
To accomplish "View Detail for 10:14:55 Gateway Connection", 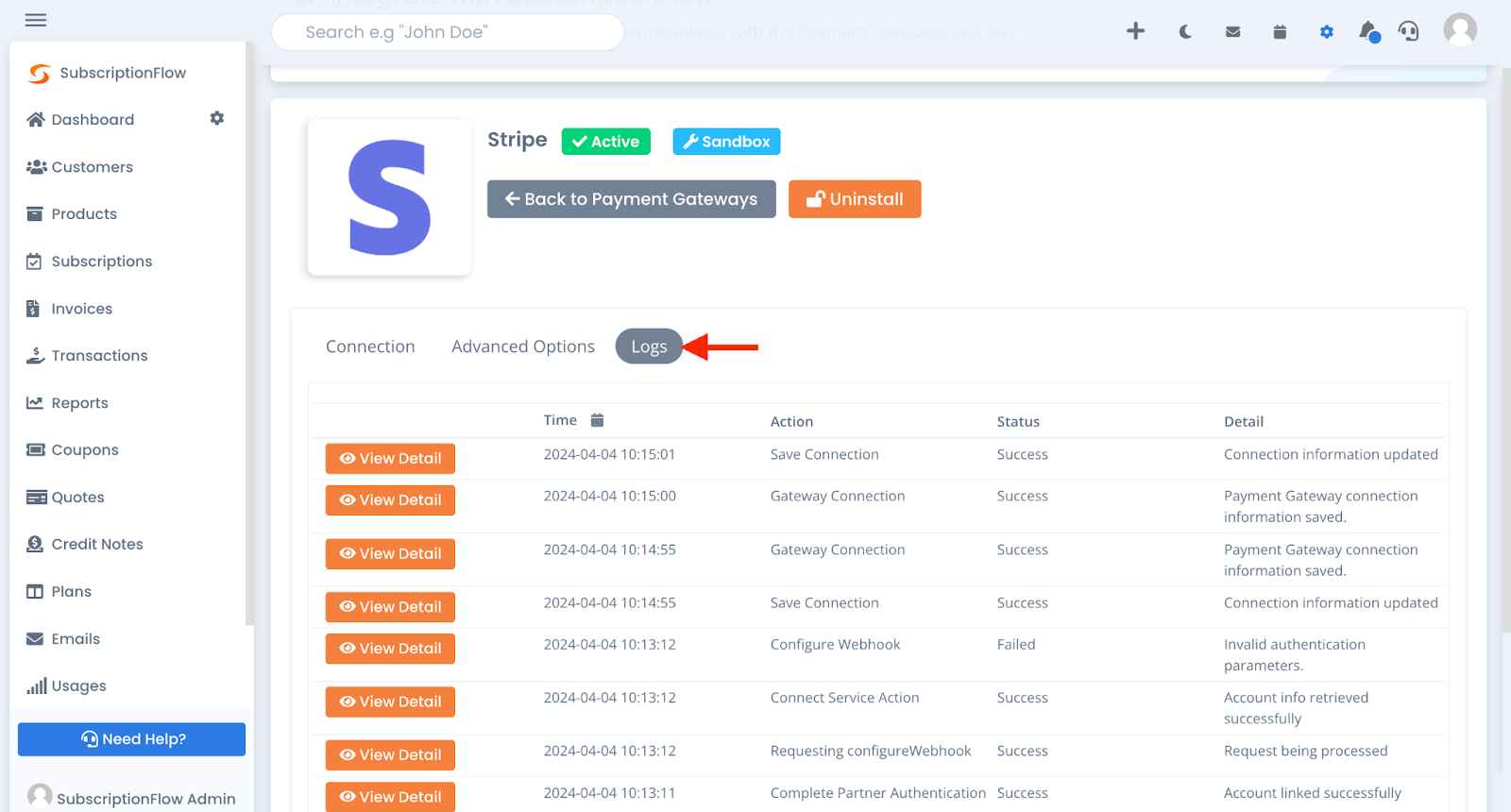I will [x=390, y=554].
